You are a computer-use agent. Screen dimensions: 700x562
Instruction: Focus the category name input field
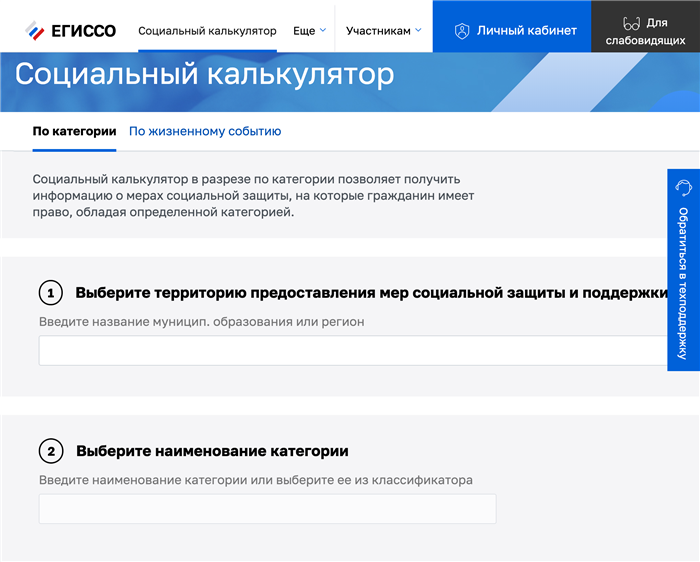point(267,508)
